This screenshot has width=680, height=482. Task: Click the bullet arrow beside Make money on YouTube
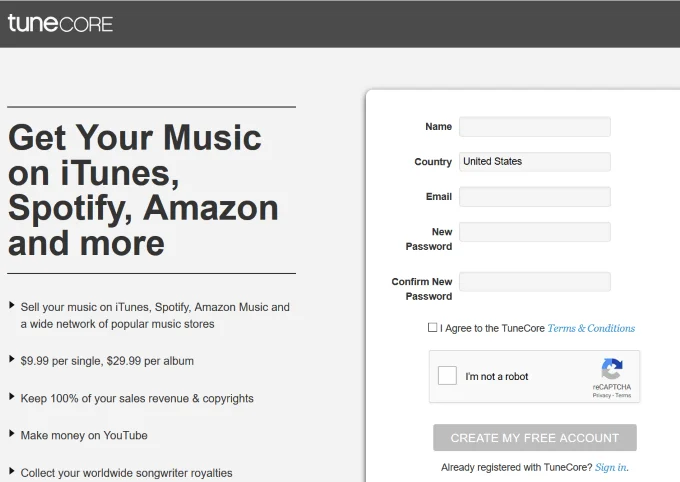[12, 433]
